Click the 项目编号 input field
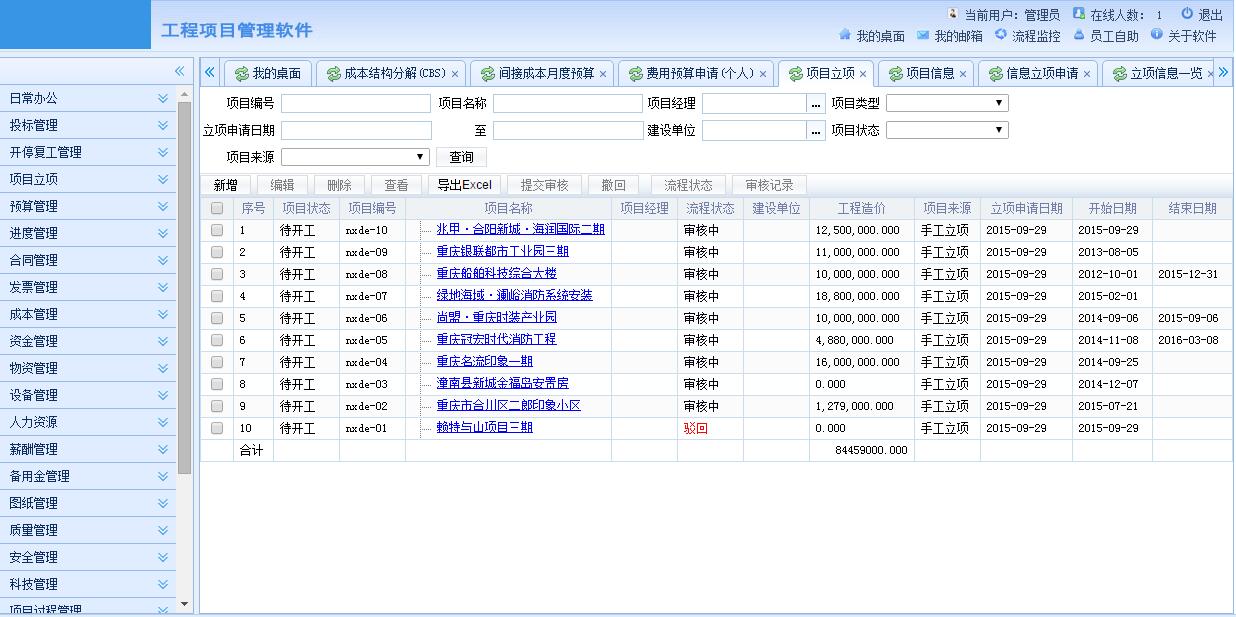The image size is (1236, 617). 355,103
